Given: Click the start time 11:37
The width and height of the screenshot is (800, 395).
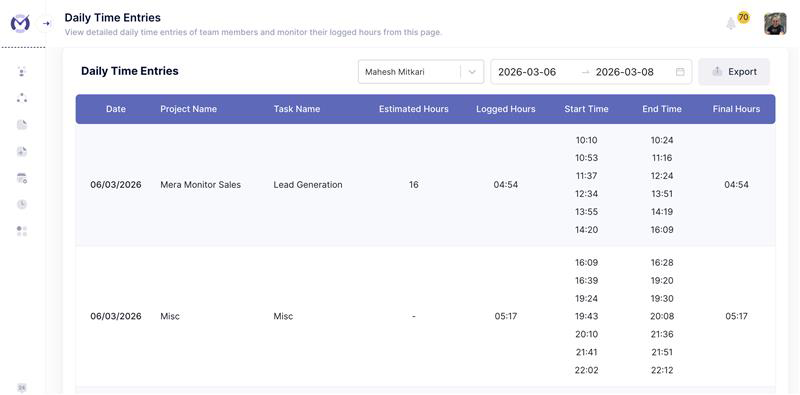Looking at the screenshot, I should 586,176.
